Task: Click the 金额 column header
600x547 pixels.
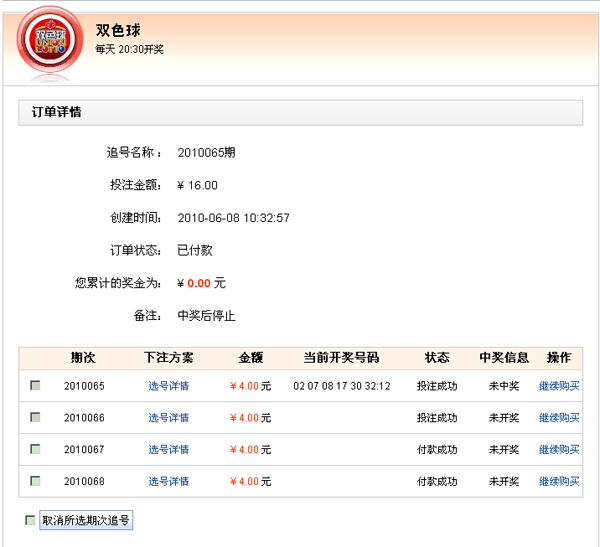Action: click(250, 358)
